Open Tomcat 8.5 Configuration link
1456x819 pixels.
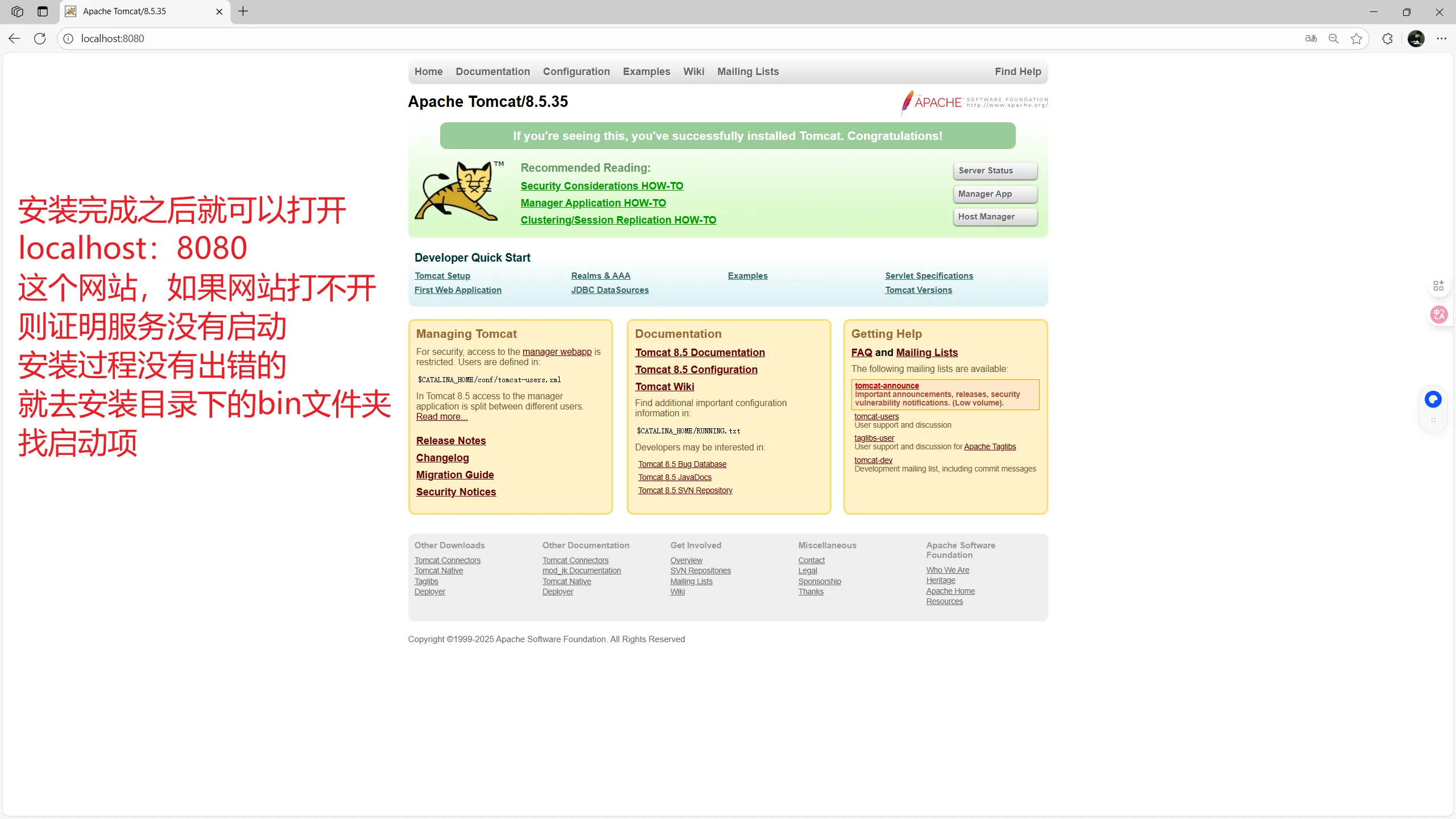click(696, 370)
